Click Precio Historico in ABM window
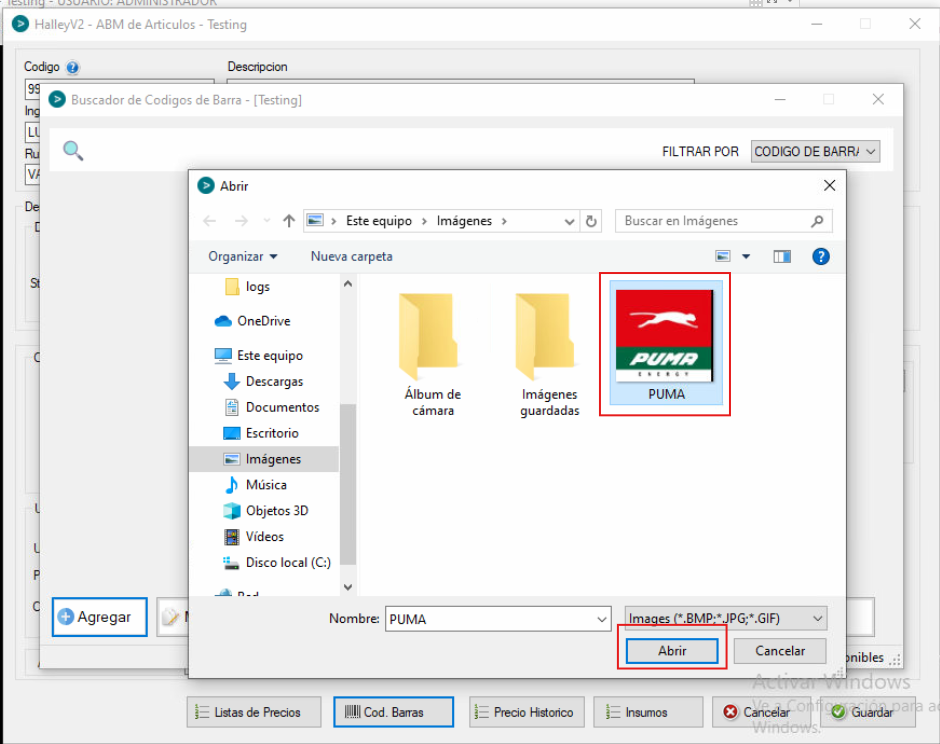The height and width of the screenshot is (744, 940). tap(526, 712)
